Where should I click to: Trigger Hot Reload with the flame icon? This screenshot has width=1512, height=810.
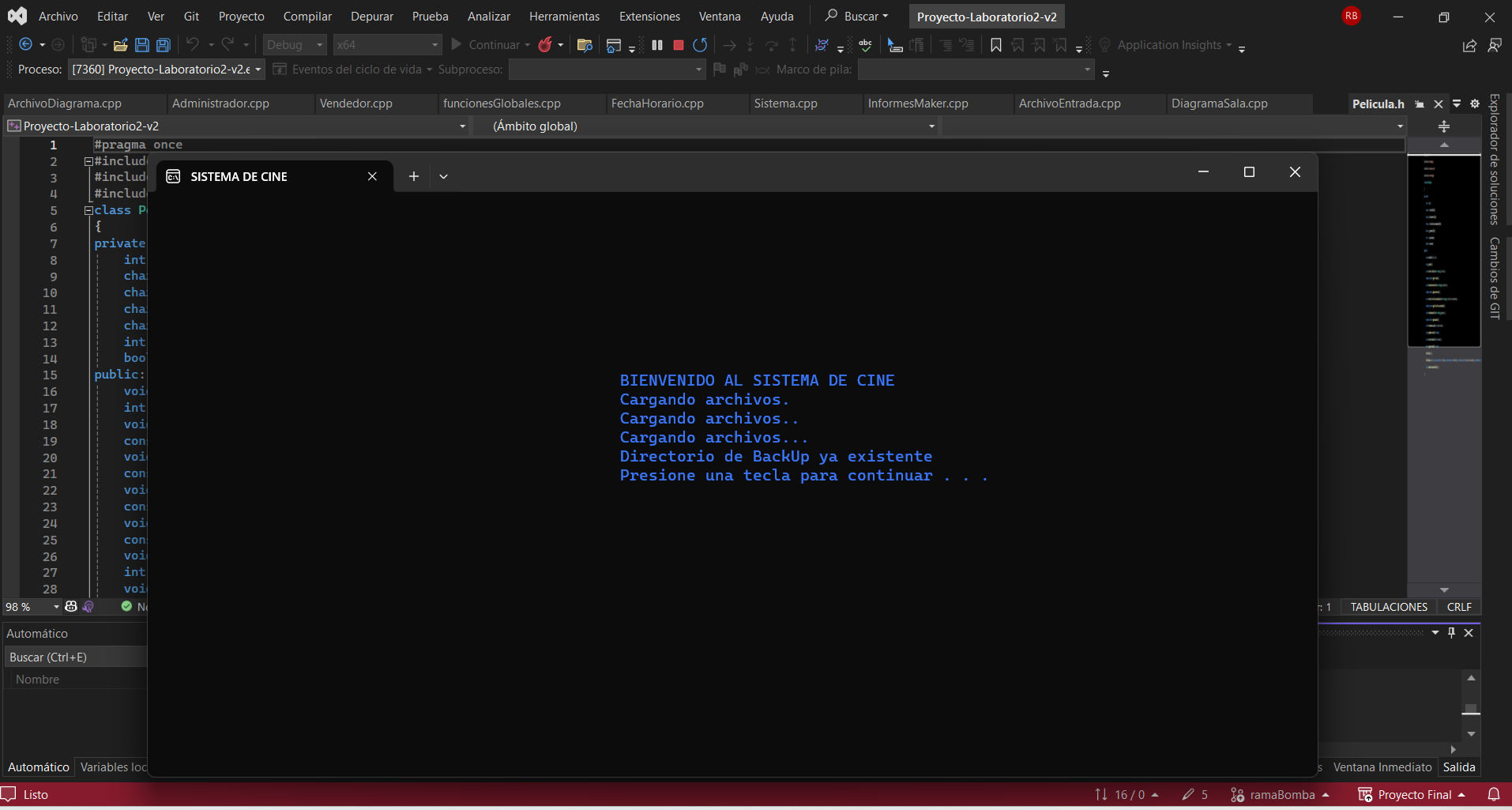pyautogui.click(x=546, y=45)
